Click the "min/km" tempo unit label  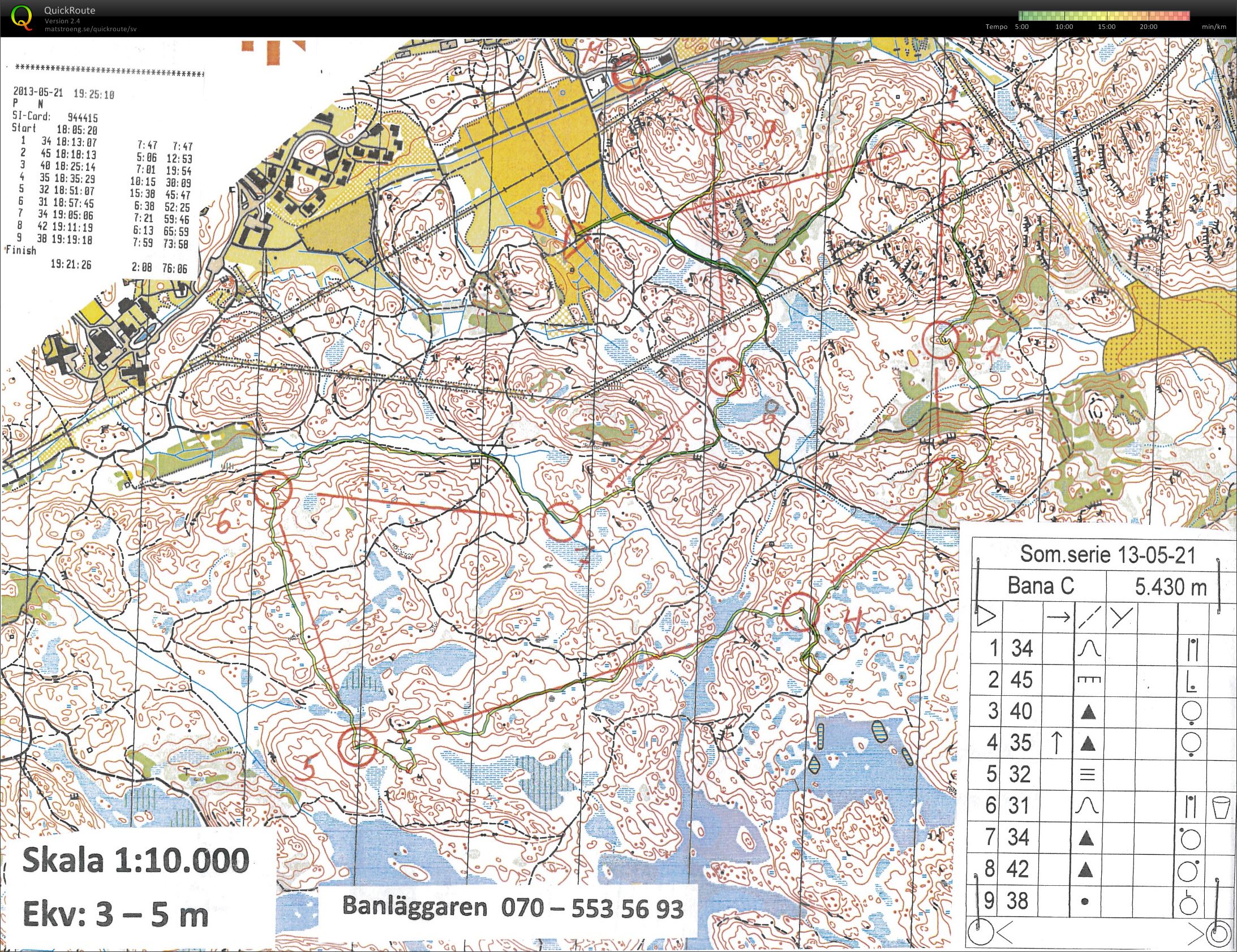1214,27
